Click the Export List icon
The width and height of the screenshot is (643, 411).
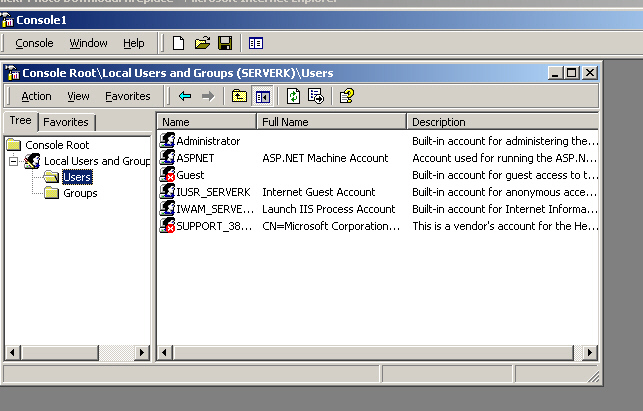coord(316,96)
